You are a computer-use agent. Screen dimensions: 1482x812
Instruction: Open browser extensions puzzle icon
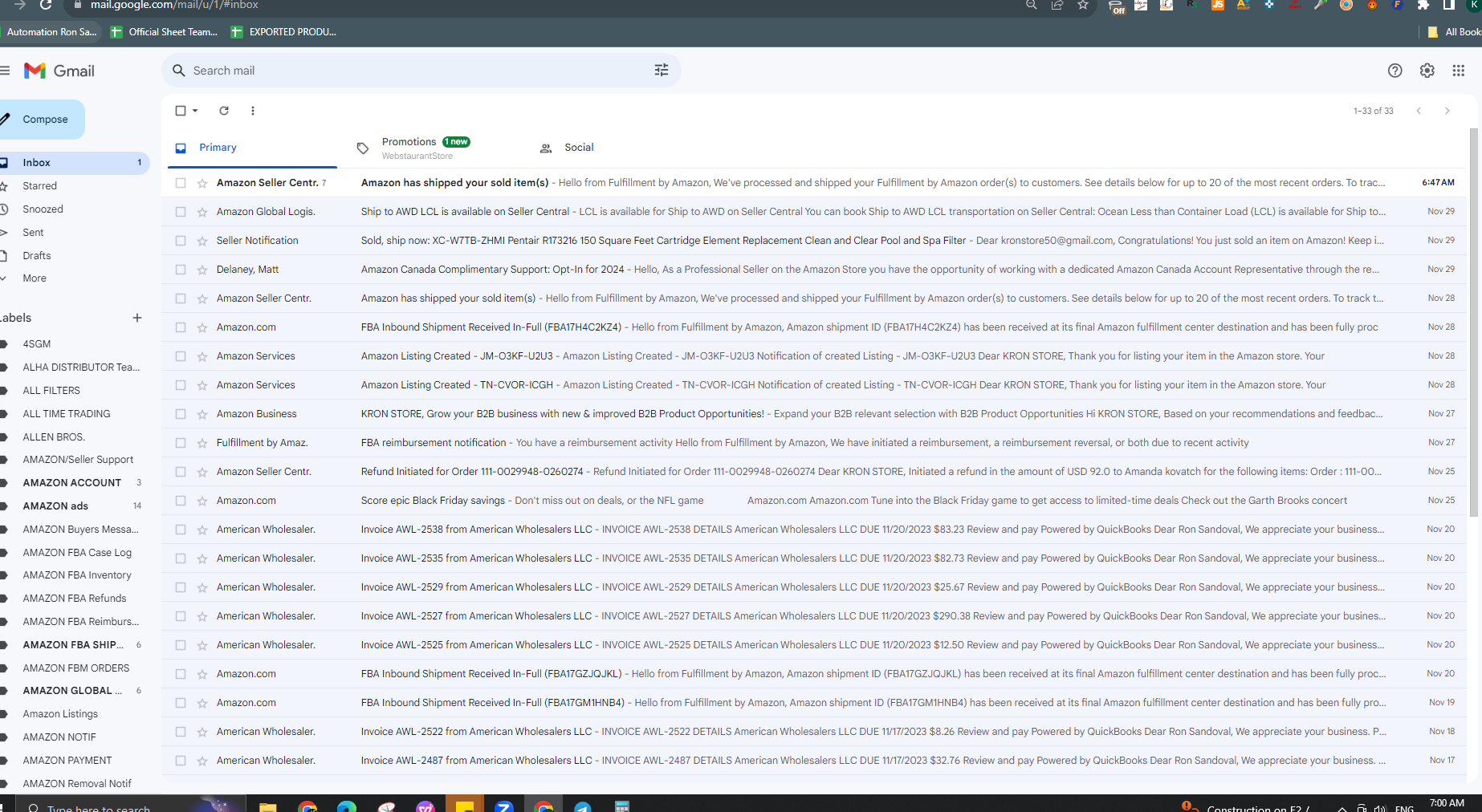(1423, 5)
